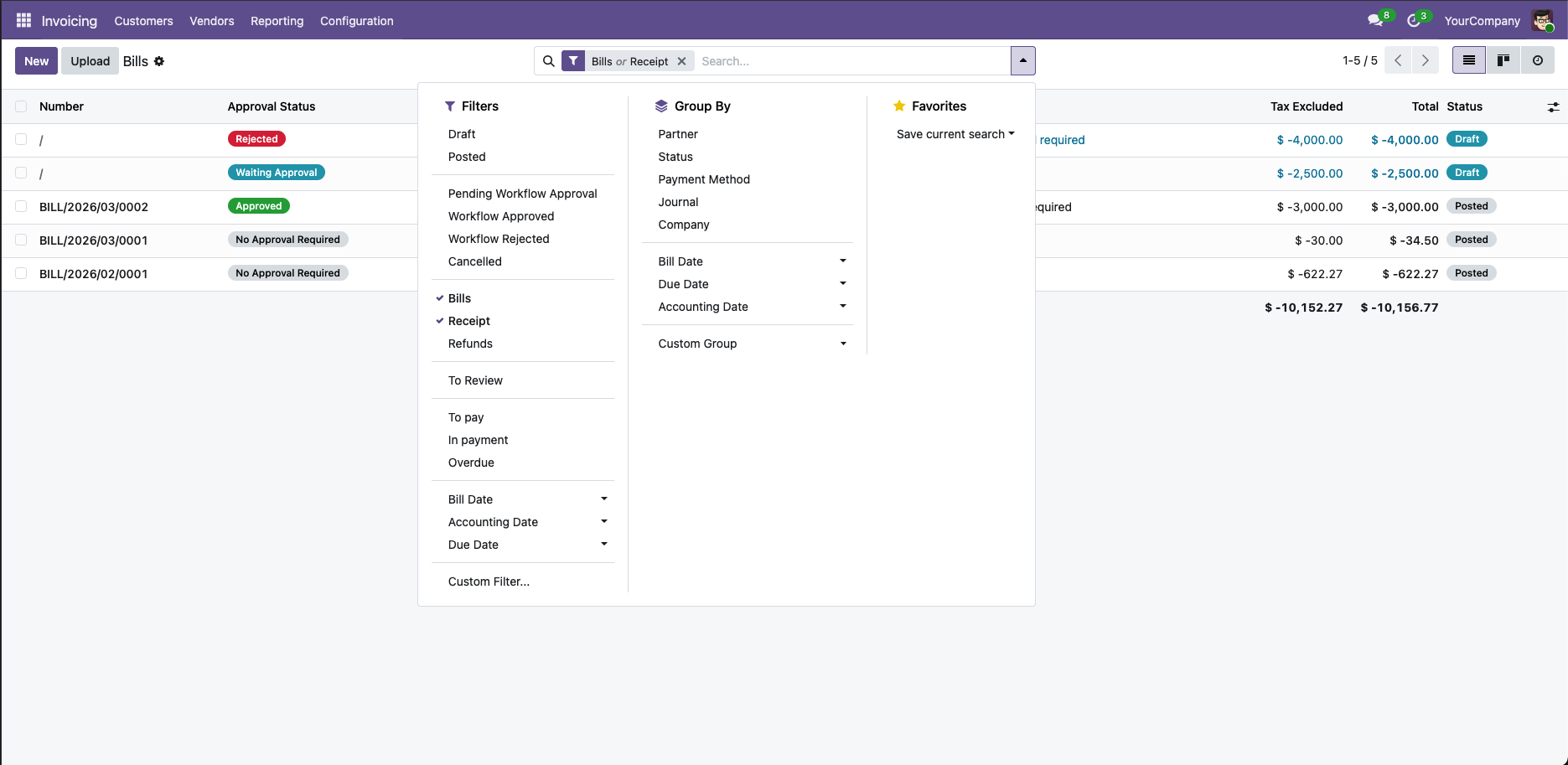Open the optional columns selector icon
Screen dimensions: 1568x765
tap(1554, 106)
